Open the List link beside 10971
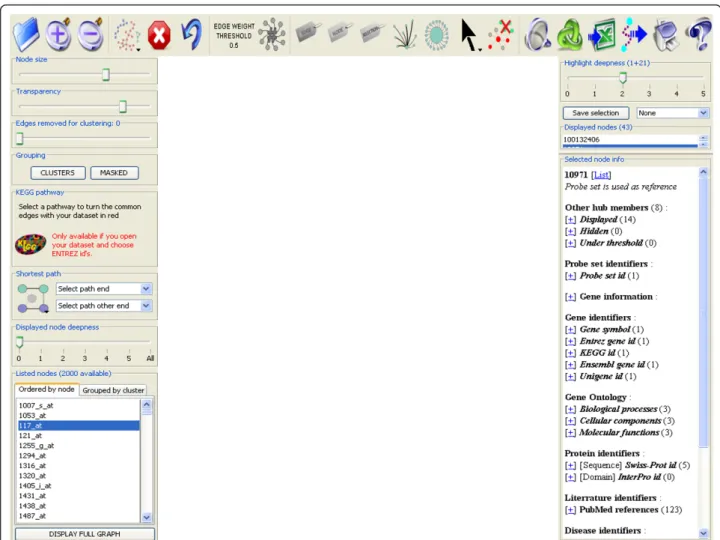This screenshot has height=540, width=720. [601, 175]
